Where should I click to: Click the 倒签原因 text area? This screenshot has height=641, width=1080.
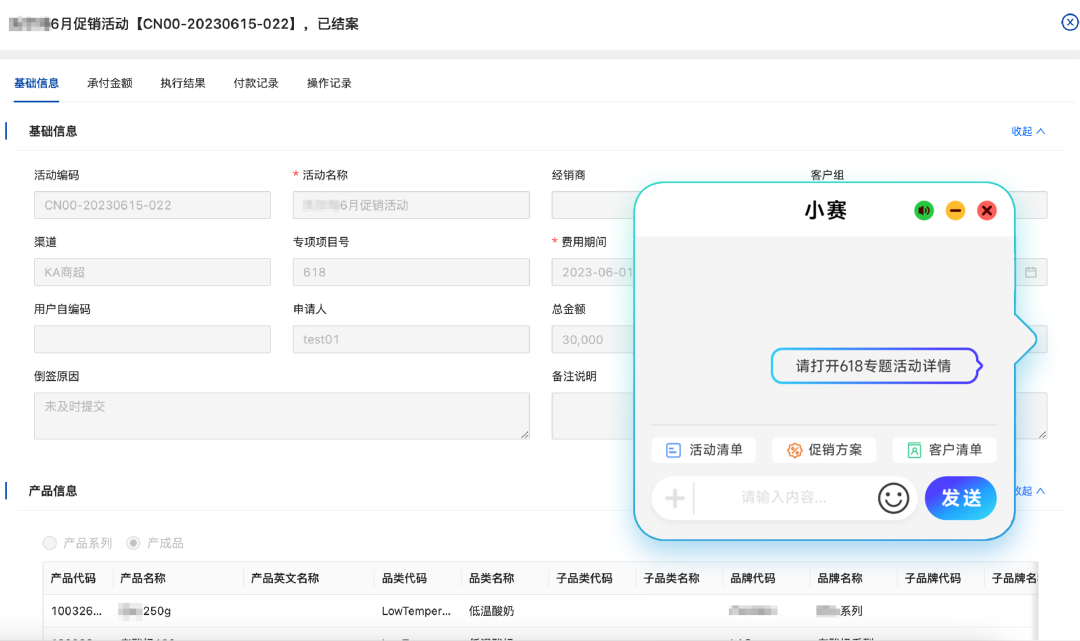(x=281, y=415)
